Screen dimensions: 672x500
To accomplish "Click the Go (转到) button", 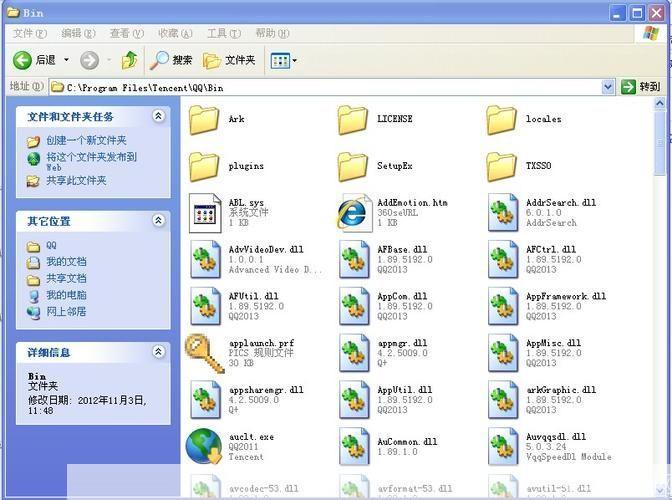I will click(x=641, y=87).
